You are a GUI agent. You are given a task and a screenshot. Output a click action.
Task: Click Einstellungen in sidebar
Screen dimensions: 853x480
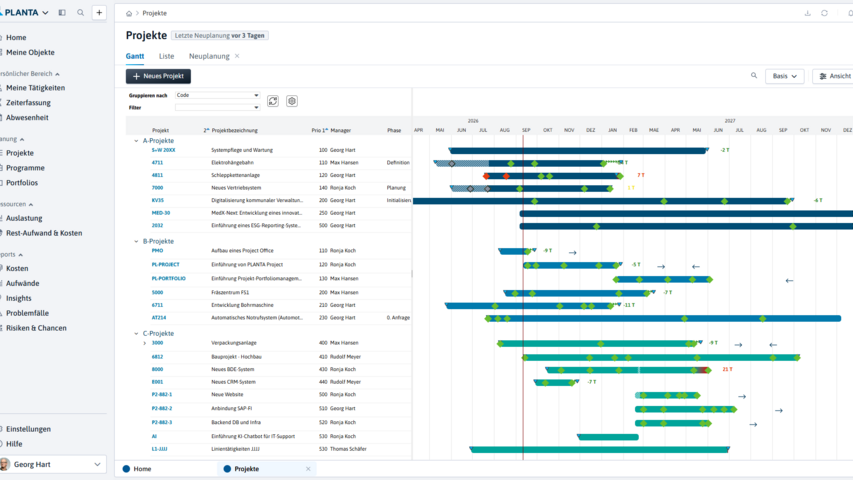pyautogui.click(x=28, y=429)
